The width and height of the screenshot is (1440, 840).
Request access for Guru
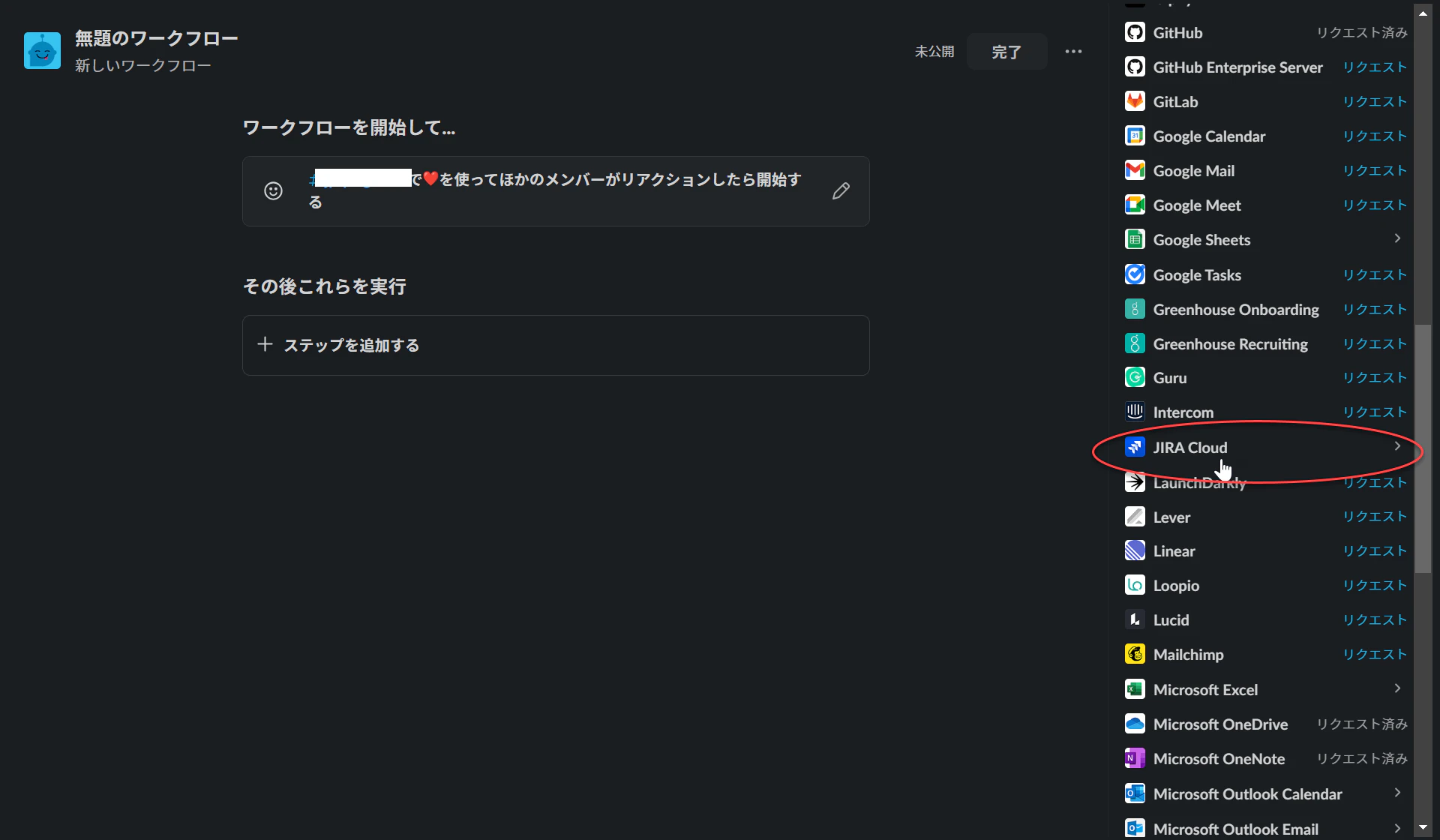1375,378
